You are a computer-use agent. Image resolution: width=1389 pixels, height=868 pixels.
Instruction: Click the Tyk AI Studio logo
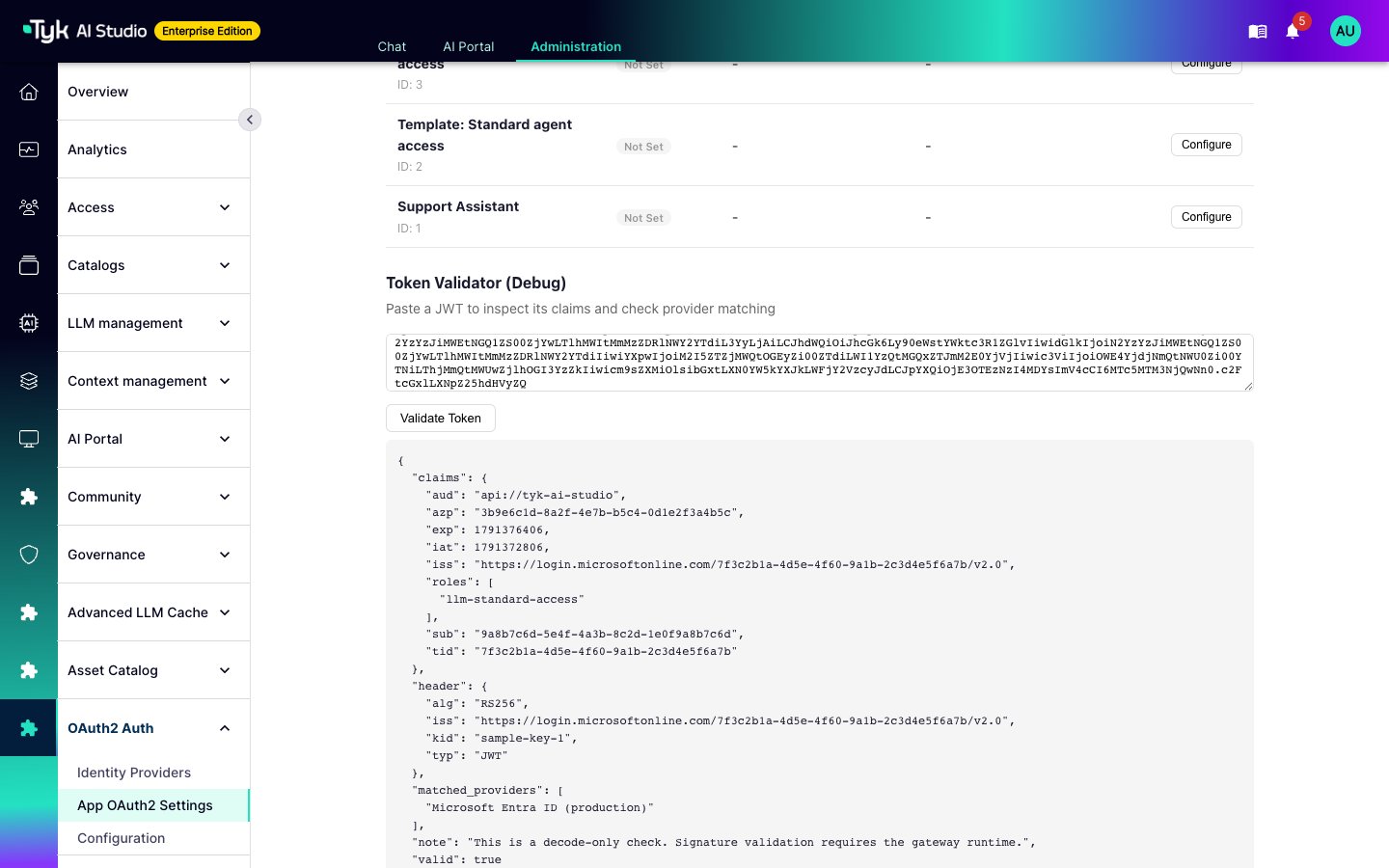click(85, 31)
